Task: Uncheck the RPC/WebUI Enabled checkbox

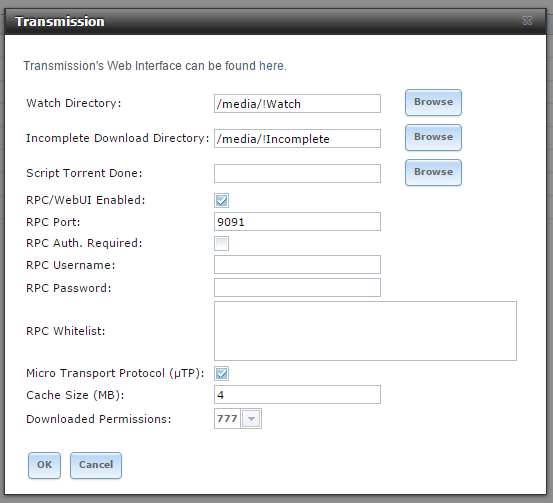Action: click(221, 200)
